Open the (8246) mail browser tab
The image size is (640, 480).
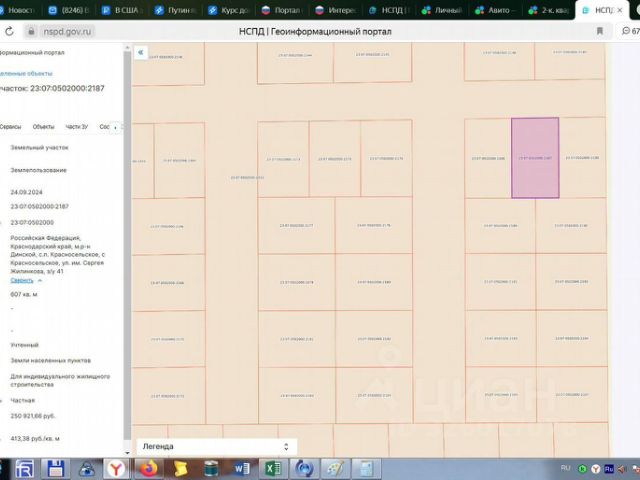(x=69, y=11)
